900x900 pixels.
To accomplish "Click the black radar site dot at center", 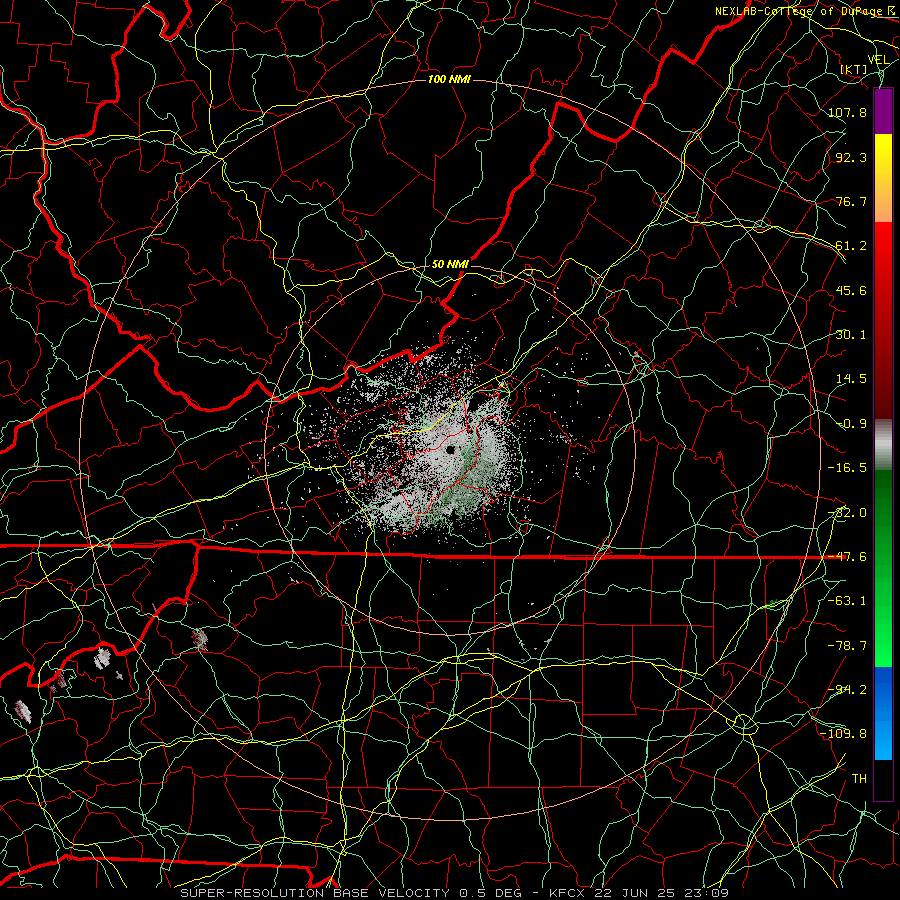I will tap(451, 450).
